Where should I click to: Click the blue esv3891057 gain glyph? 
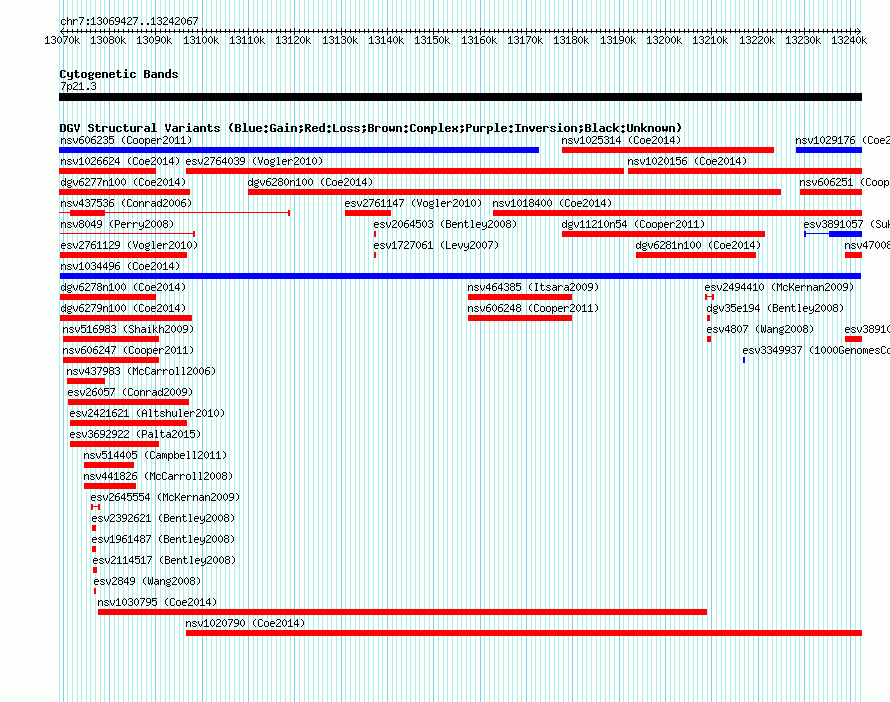833,234
